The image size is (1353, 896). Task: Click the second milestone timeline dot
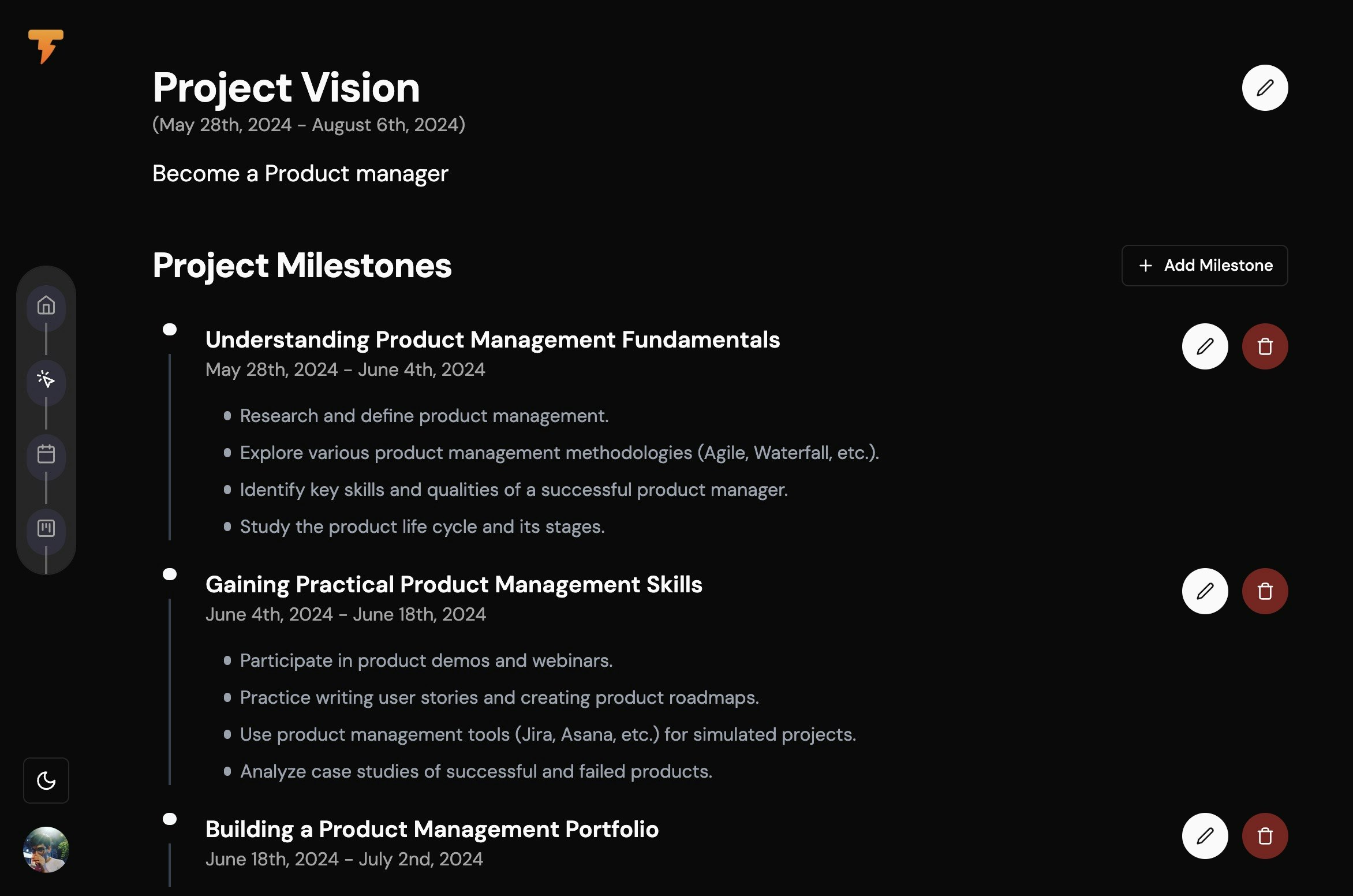click(170, 574)
